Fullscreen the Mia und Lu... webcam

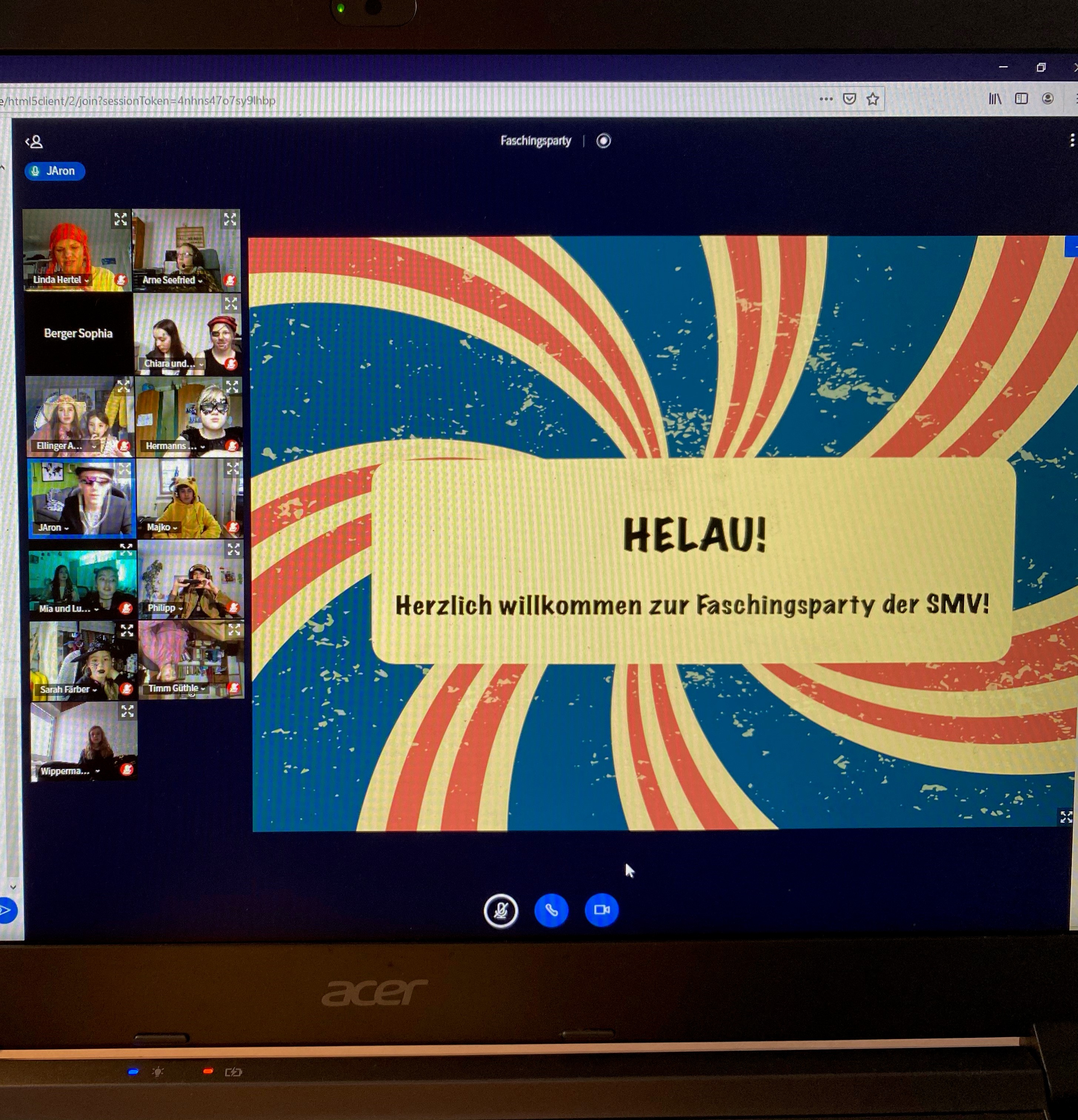(126, 549)
